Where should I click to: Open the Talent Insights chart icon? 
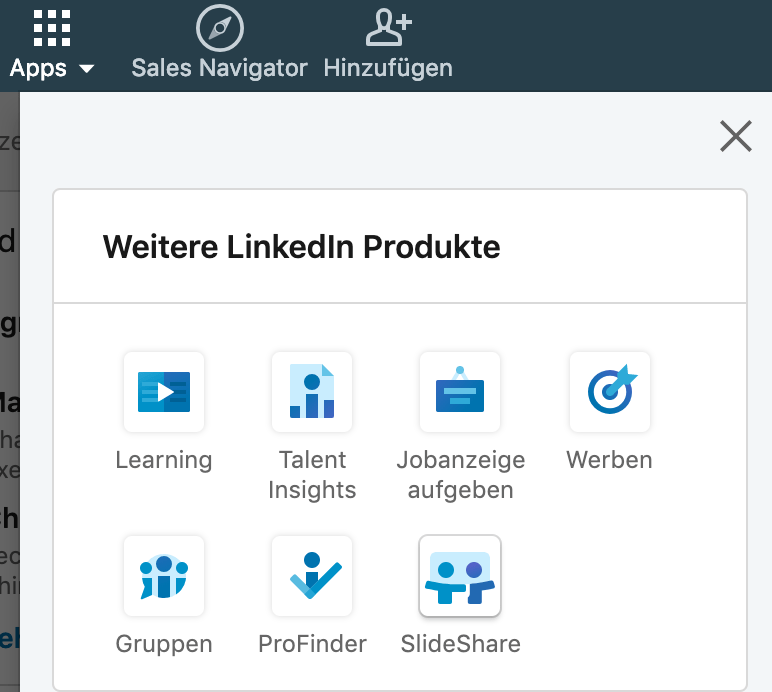tap(312, 392)
